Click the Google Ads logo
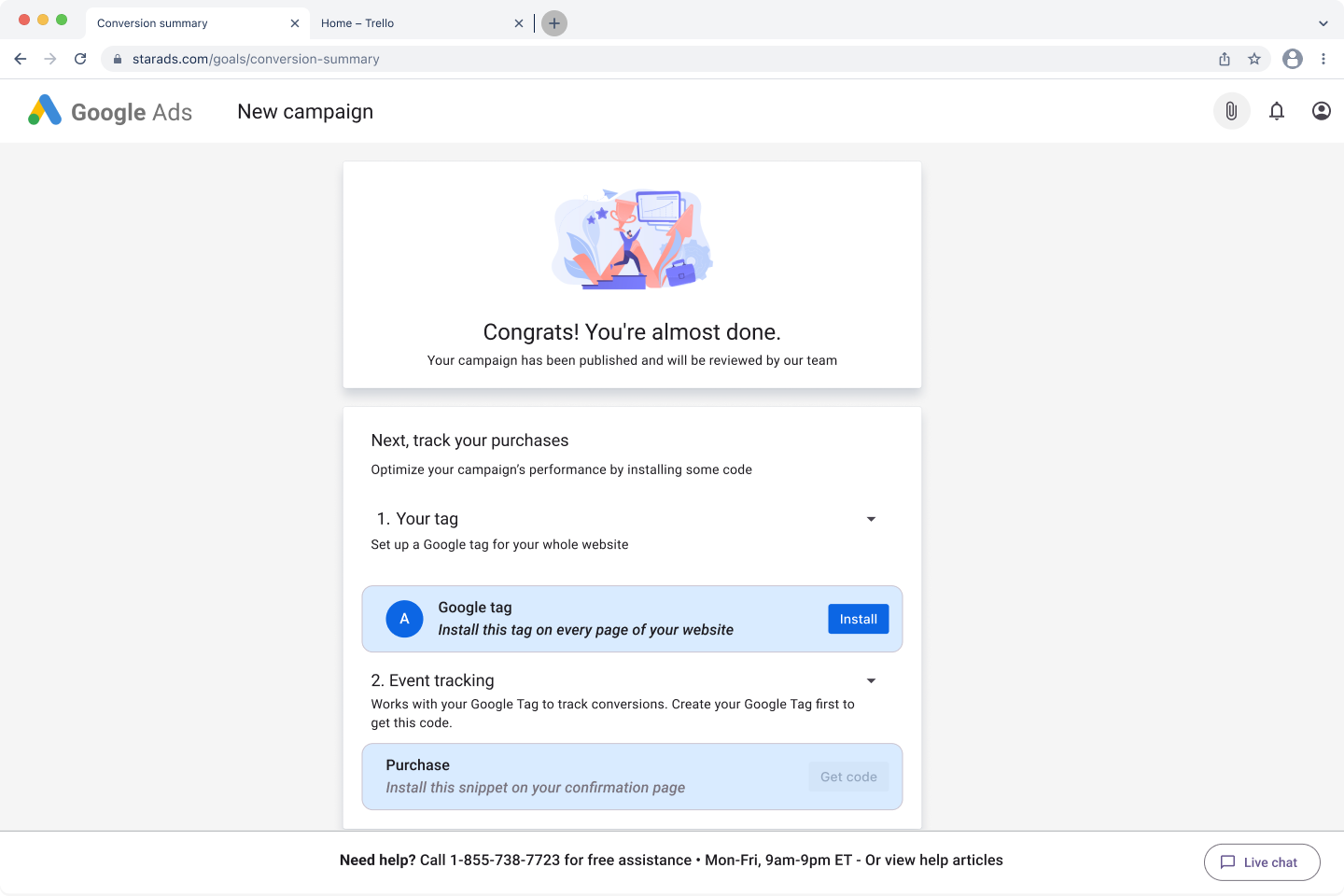 (110, 112)
